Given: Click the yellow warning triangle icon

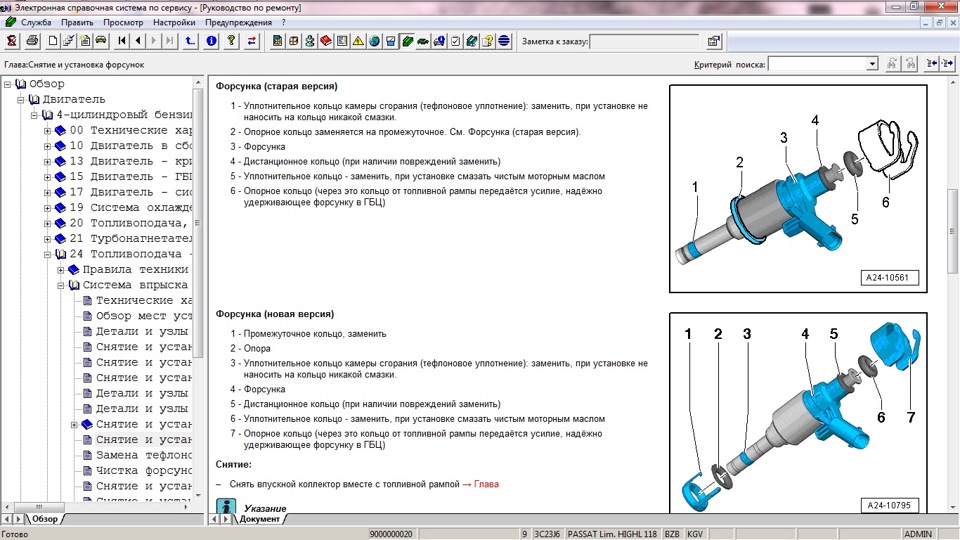Looking at the screenshot, I should coord(358,41).
